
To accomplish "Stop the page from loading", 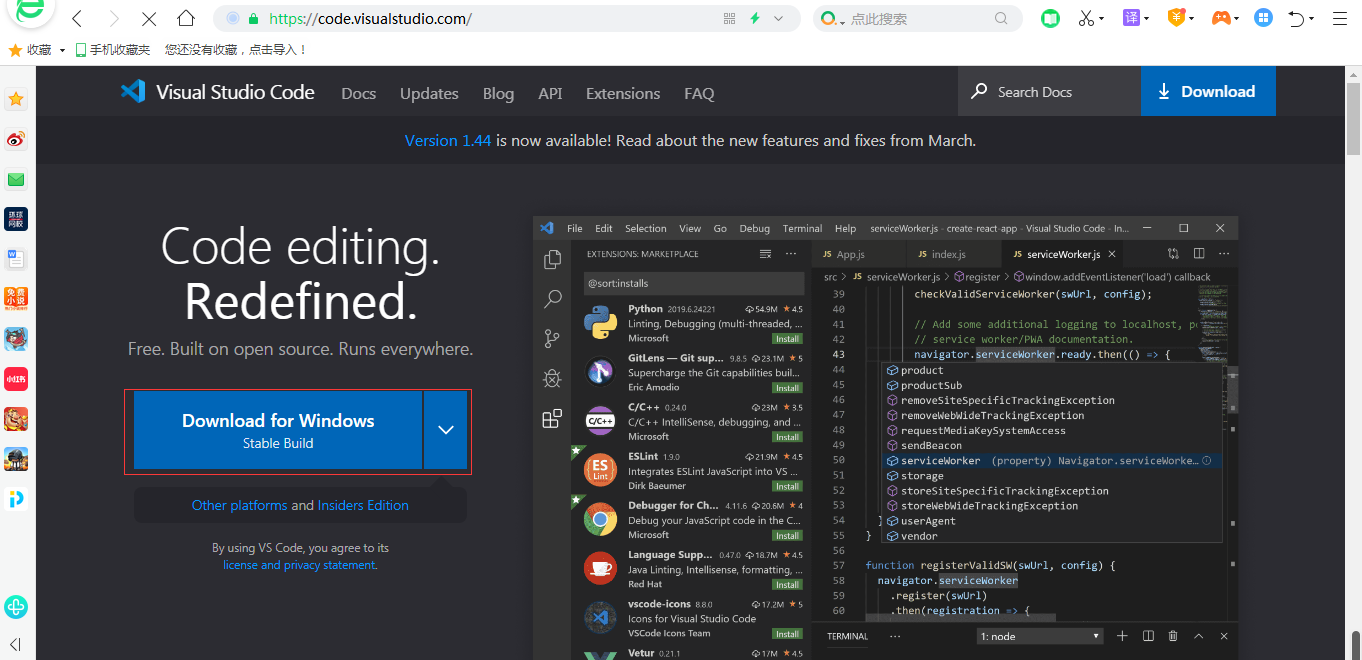I will point(149,18).
